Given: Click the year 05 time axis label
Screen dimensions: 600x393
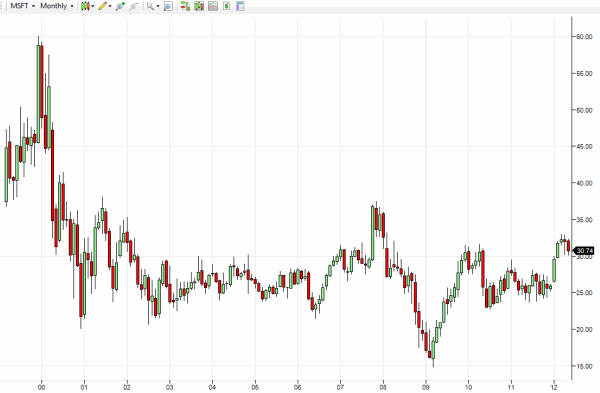Looking at the screenshot, I should 255,387.
